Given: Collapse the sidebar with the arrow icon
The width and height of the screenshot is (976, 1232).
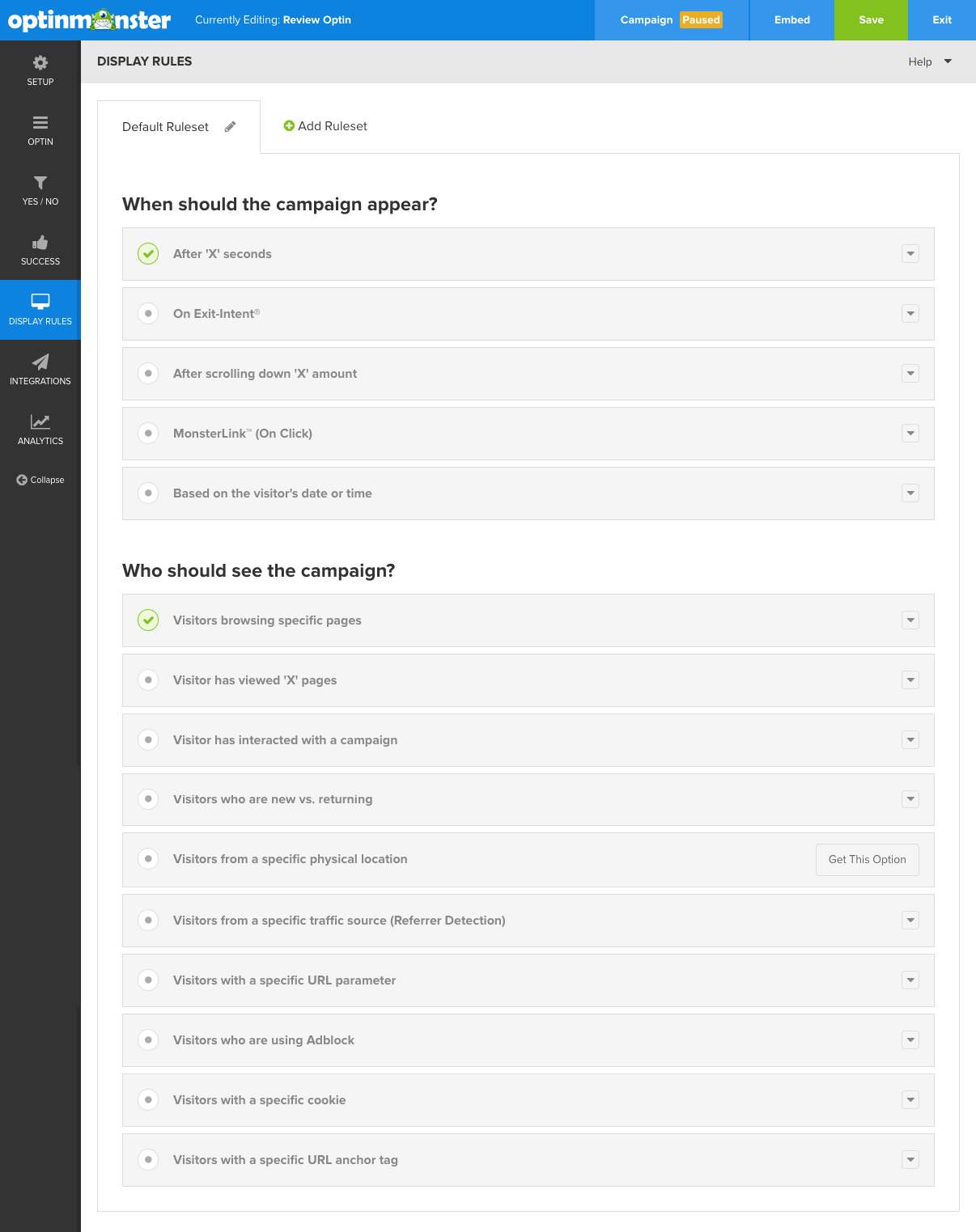Looking at the screenshot, I should [x=22, y=480].
